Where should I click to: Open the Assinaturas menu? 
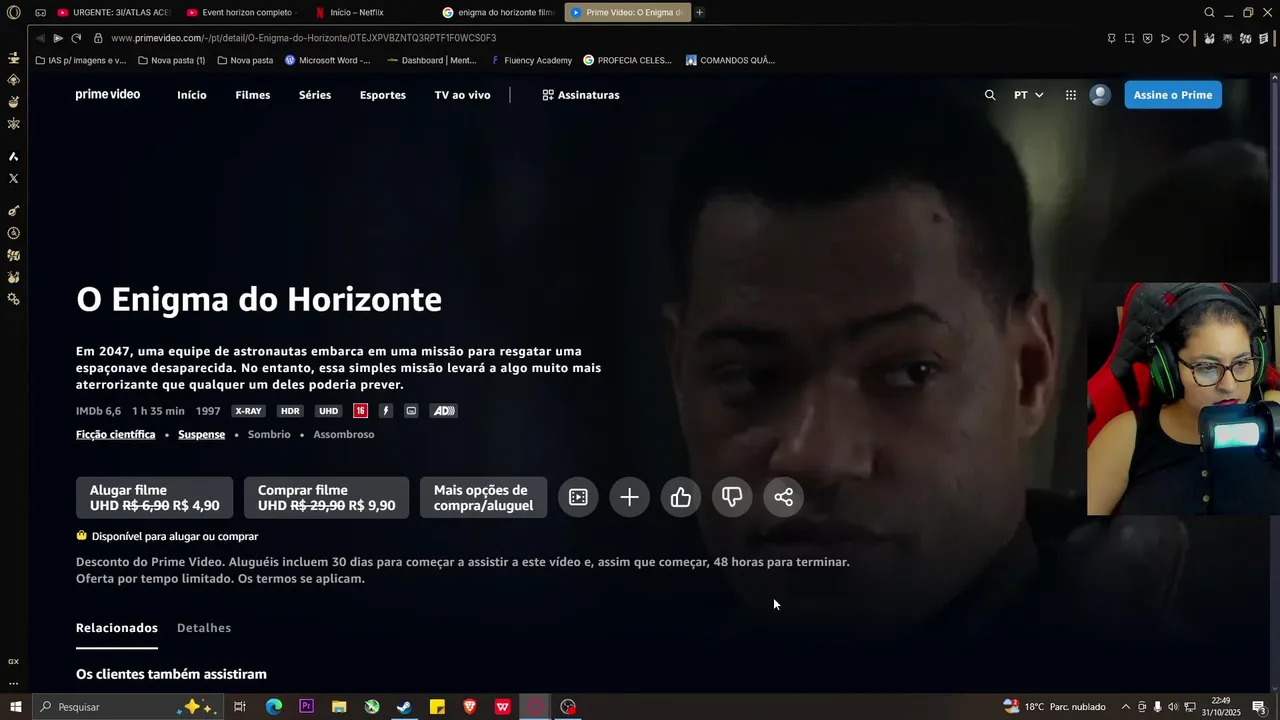click(x=580, y=95)
